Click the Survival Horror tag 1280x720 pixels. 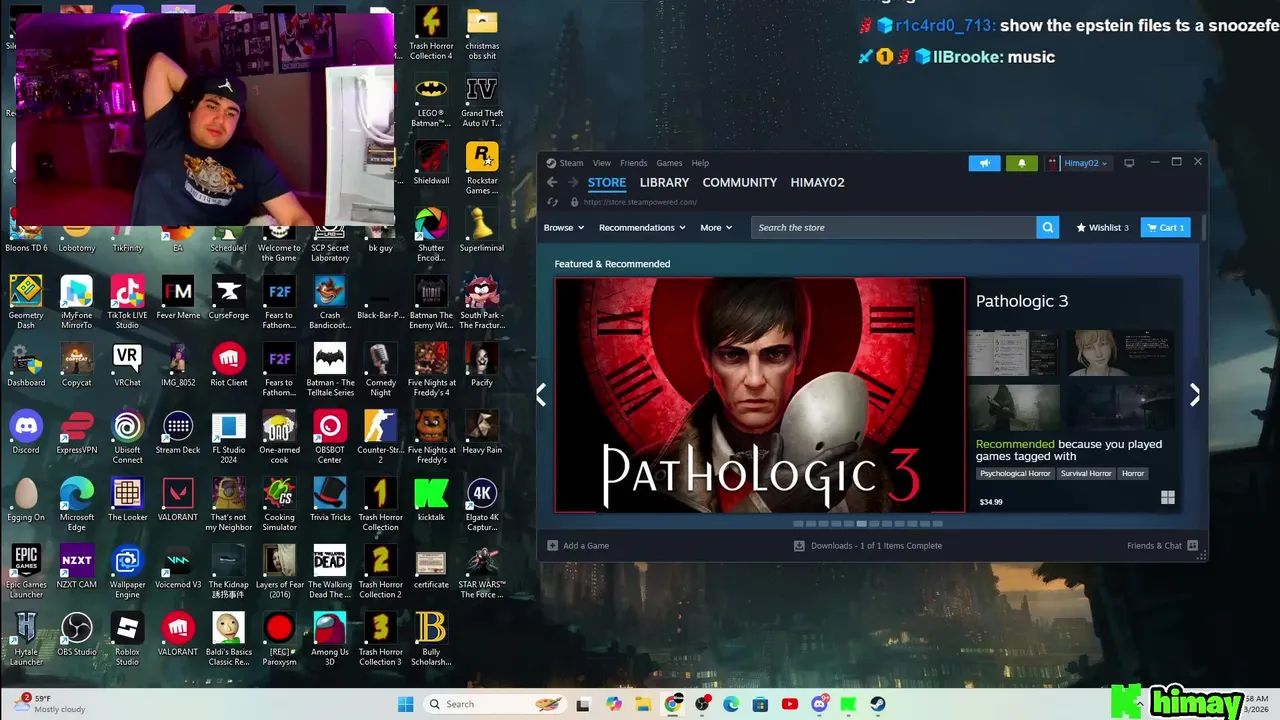[1086, 474]
